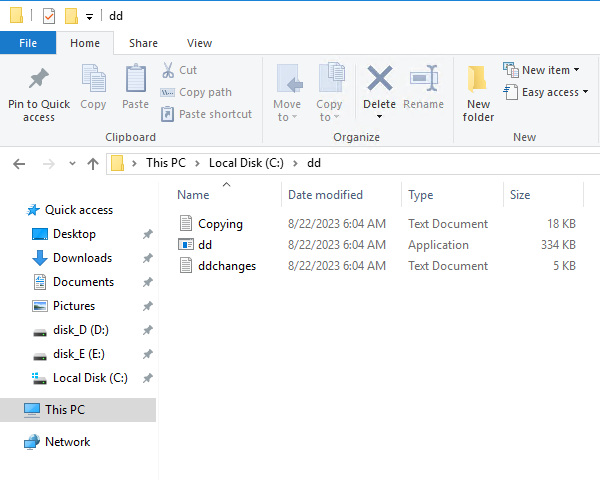The height and width of the screenshot is (480, 600).
Task: Open the Move to menu
Action: pos(287,93)
